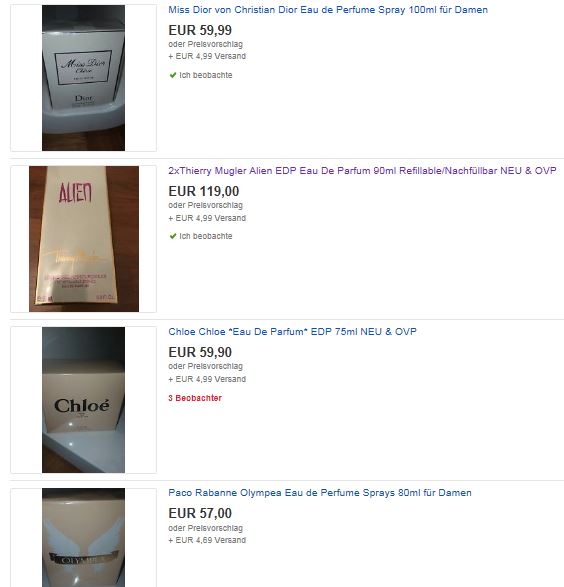
Task: Click the green checkmark next to Miss Dior
Action: [173, 75]
